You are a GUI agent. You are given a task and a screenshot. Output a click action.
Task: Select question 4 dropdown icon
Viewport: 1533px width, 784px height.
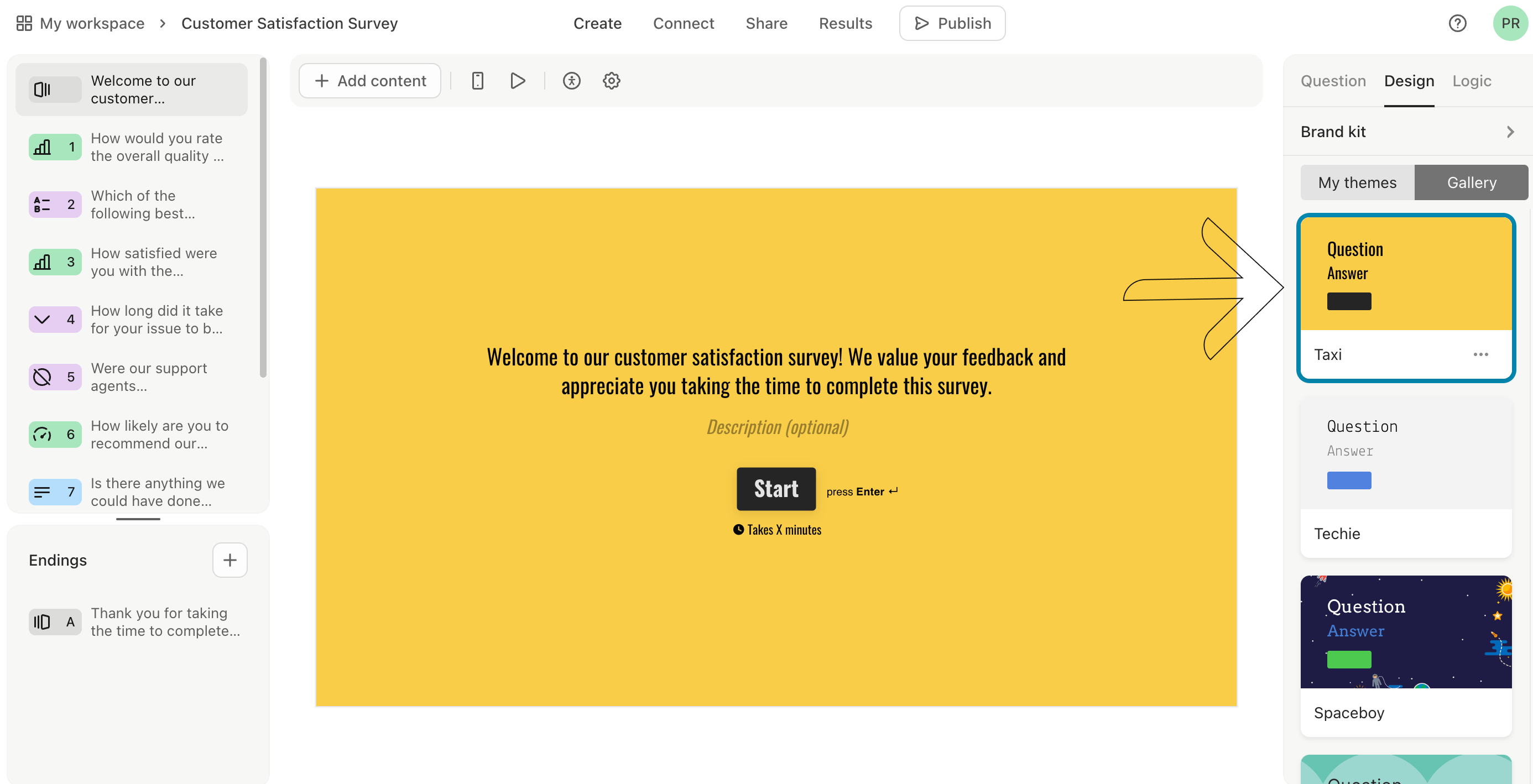[55, 320]
